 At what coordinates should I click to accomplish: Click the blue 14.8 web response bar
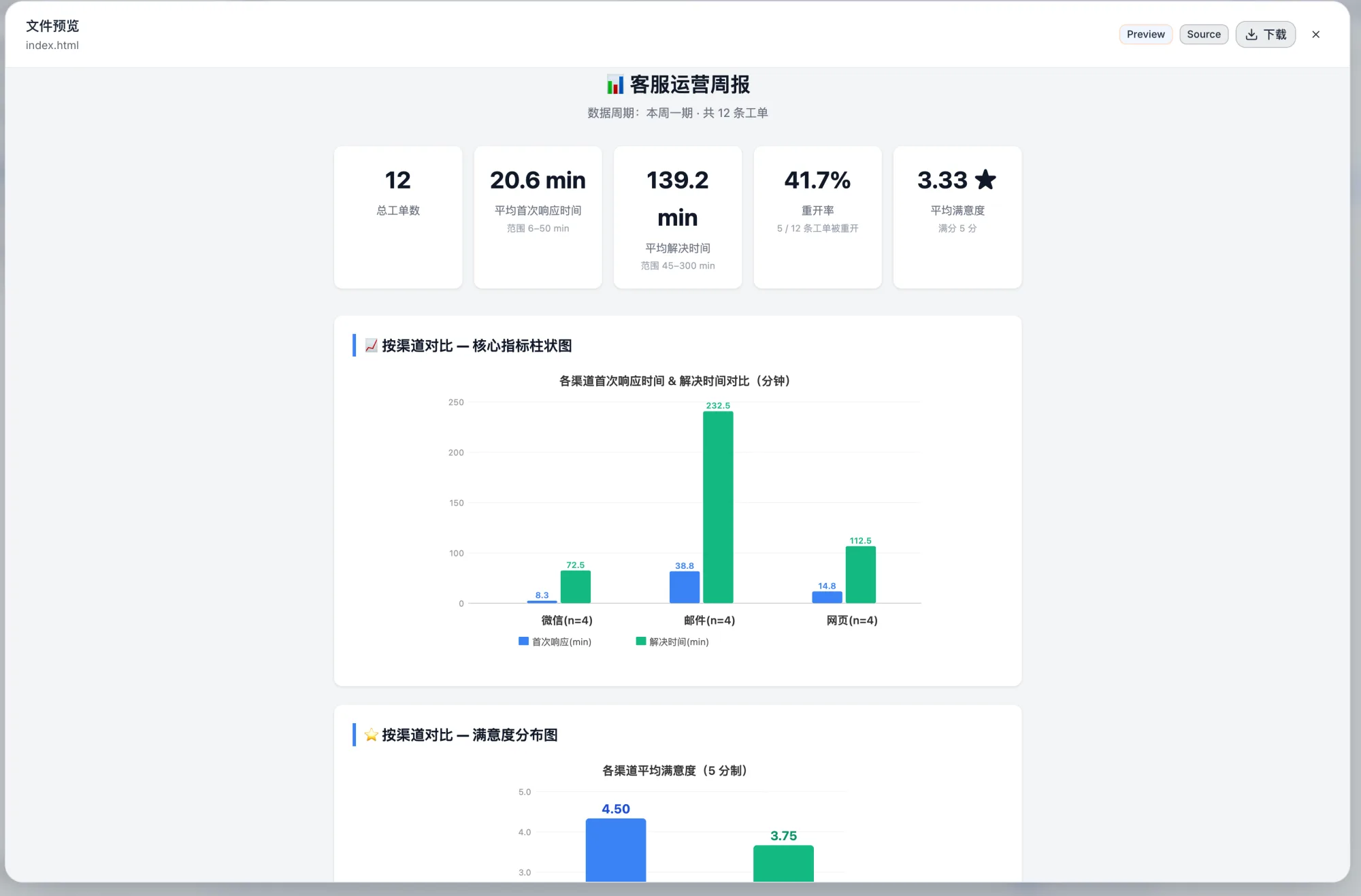tap(827, 597)
